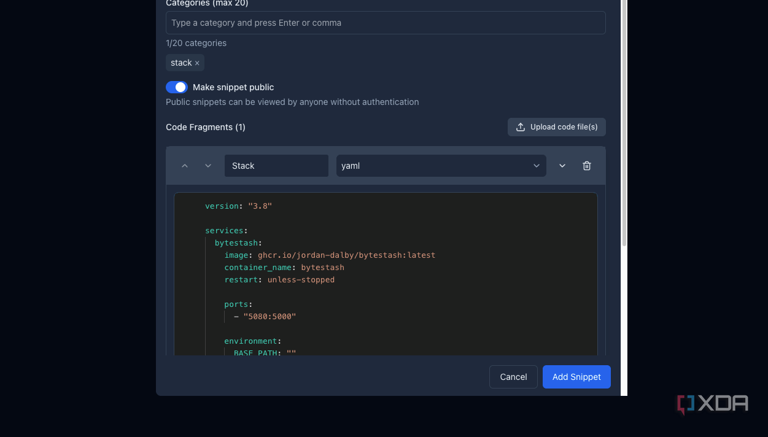Collapse the code fragment with chevron
This screenshot has width=768, height=437.
(562, 166)
